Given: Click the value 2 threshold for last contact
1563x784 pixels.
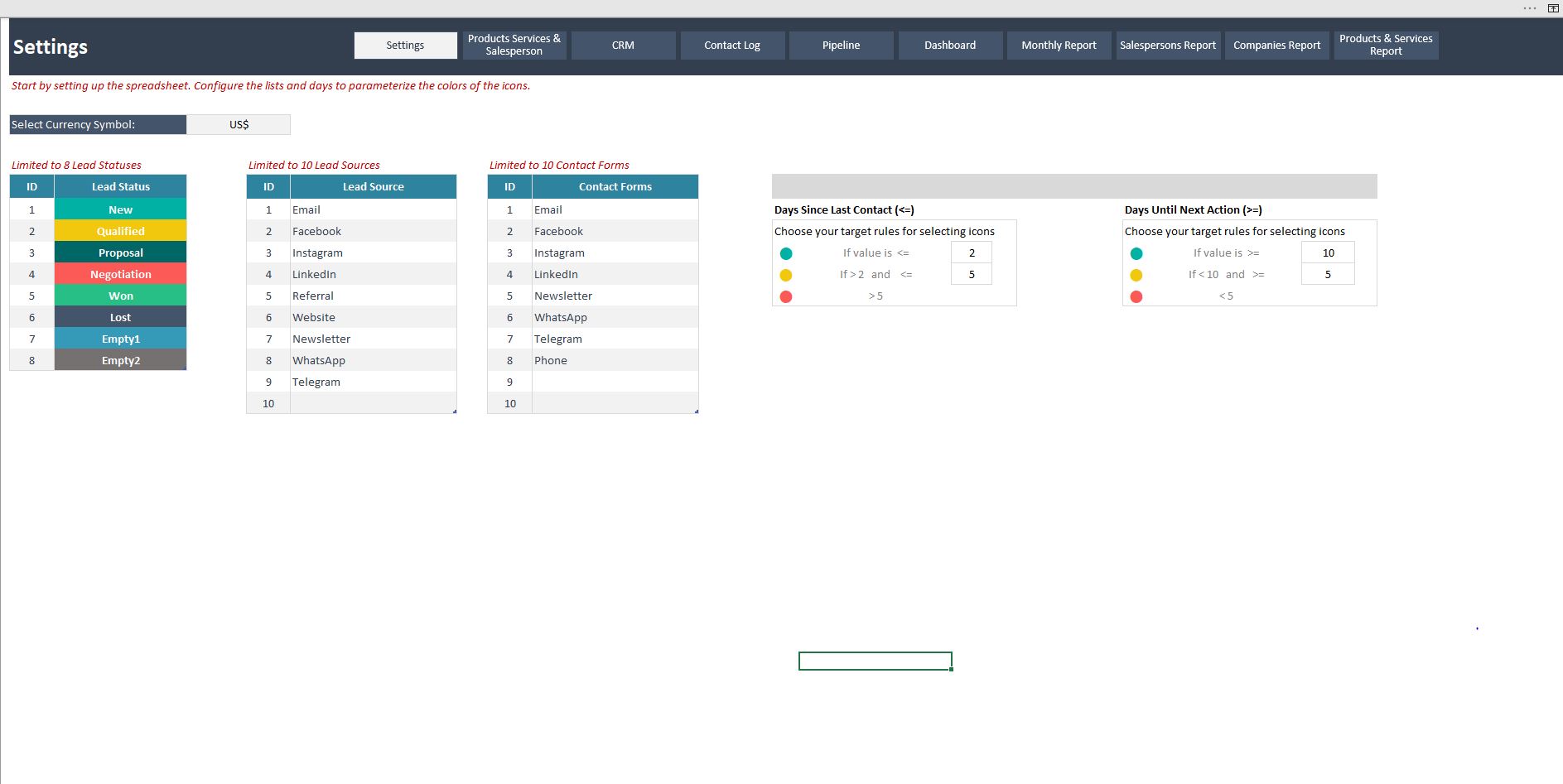Looking at the screenshot, I should pyautogui.click(x=972, y=253).
